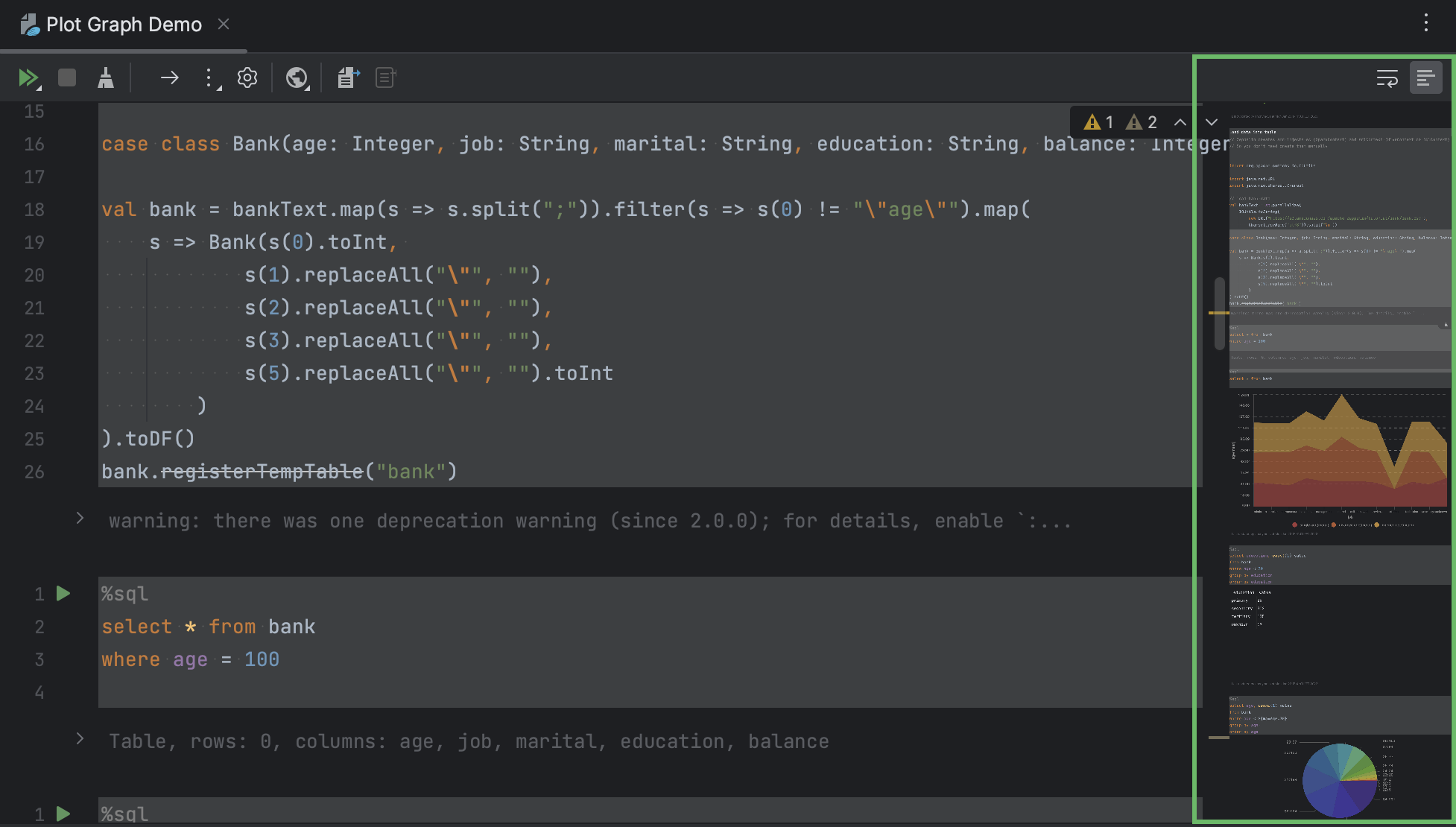1456x827 pixels.
Task: Execute the select from bank paragraph
Action: click(x=63, y=594)
